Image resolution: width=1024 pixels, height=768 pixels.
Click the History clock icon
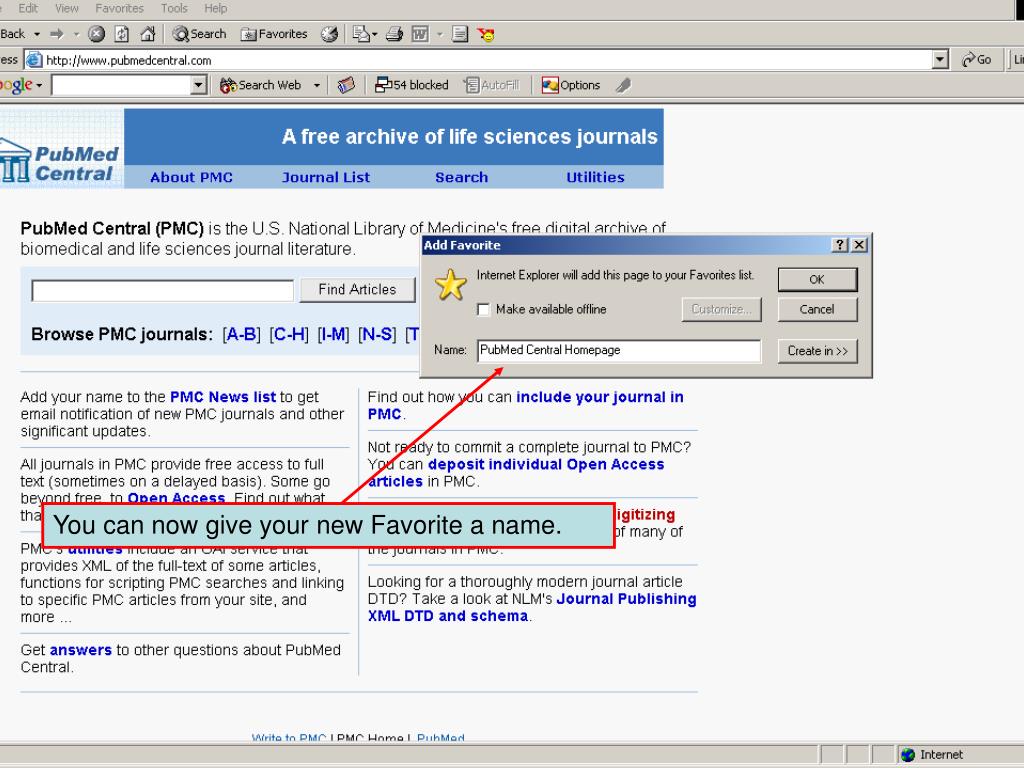tap(330, 34)
